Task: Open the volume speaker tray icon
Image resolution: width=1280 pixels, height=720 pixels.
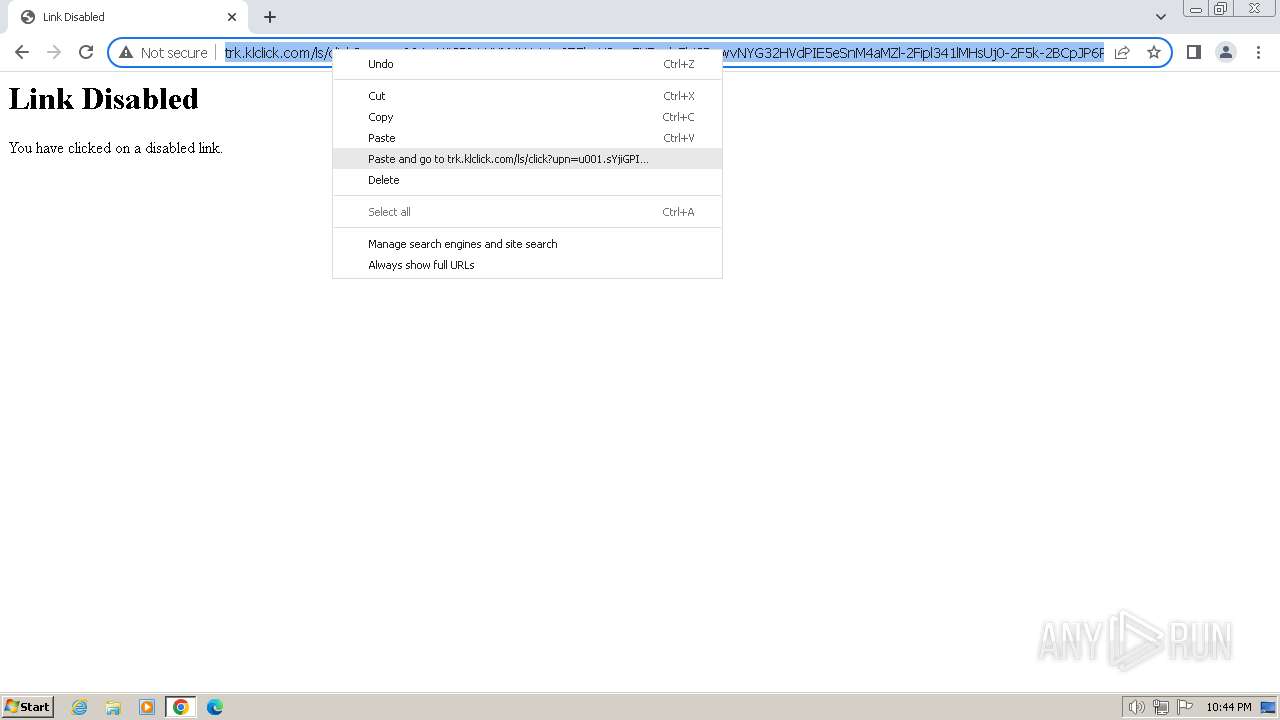Action: pyautogui.click(x=1136, y=707)
